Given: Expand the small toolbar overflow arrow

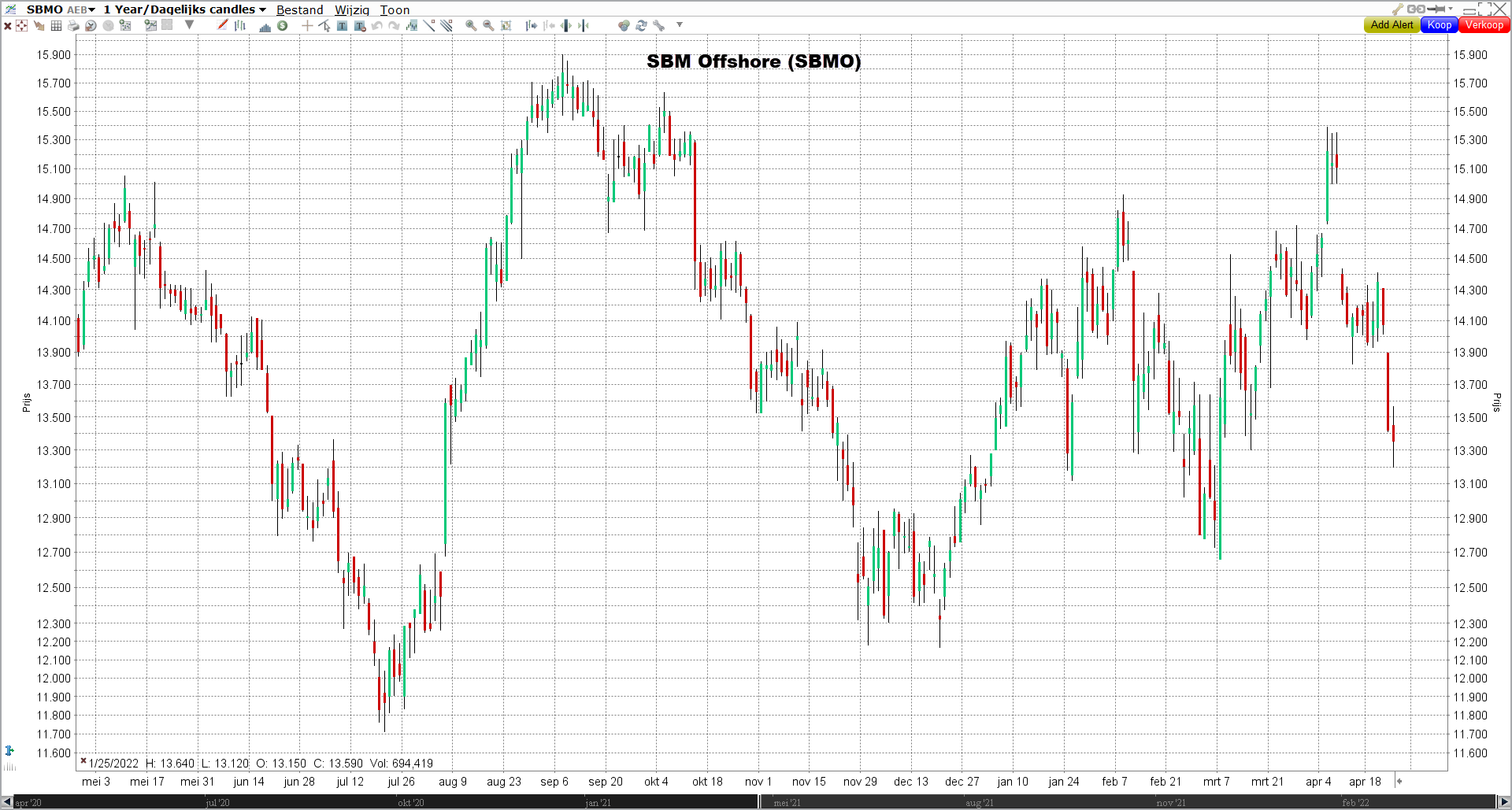Looking at the screenshot, I should pyautogui.click(x=679, y=24).
